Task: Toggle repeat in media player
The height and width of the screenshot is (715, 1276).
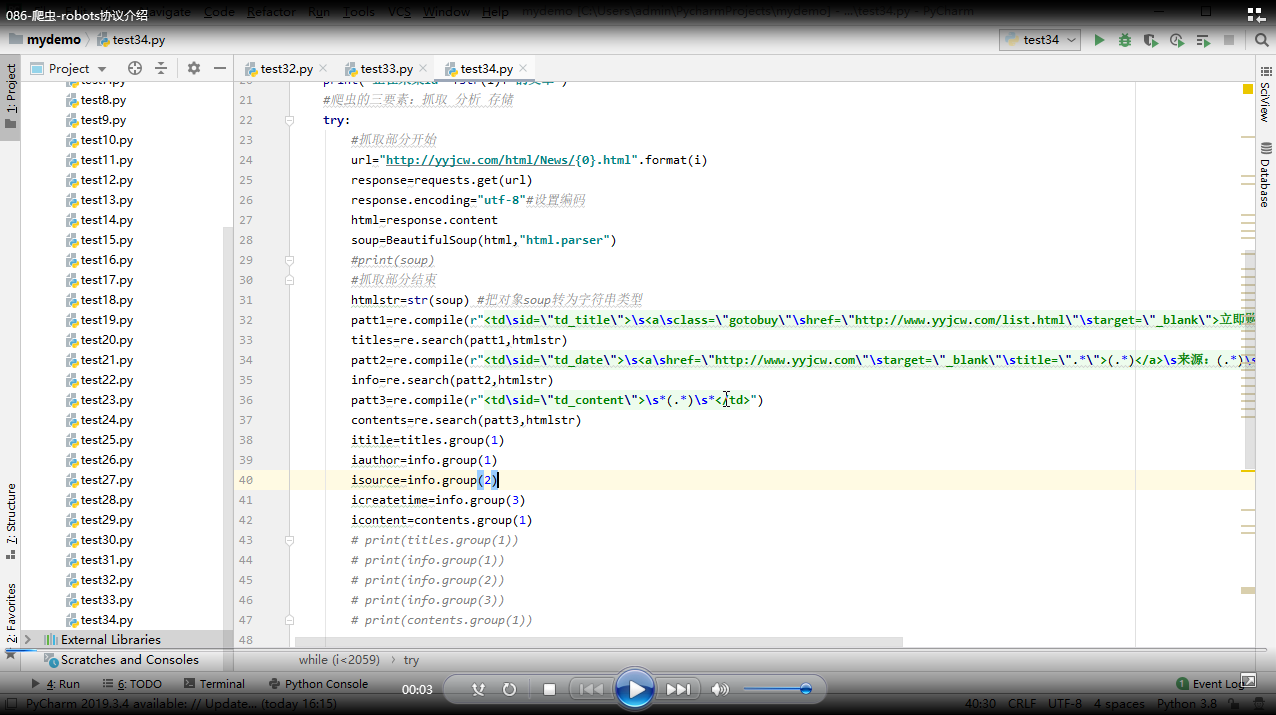Action: click(x=509, y=689)
